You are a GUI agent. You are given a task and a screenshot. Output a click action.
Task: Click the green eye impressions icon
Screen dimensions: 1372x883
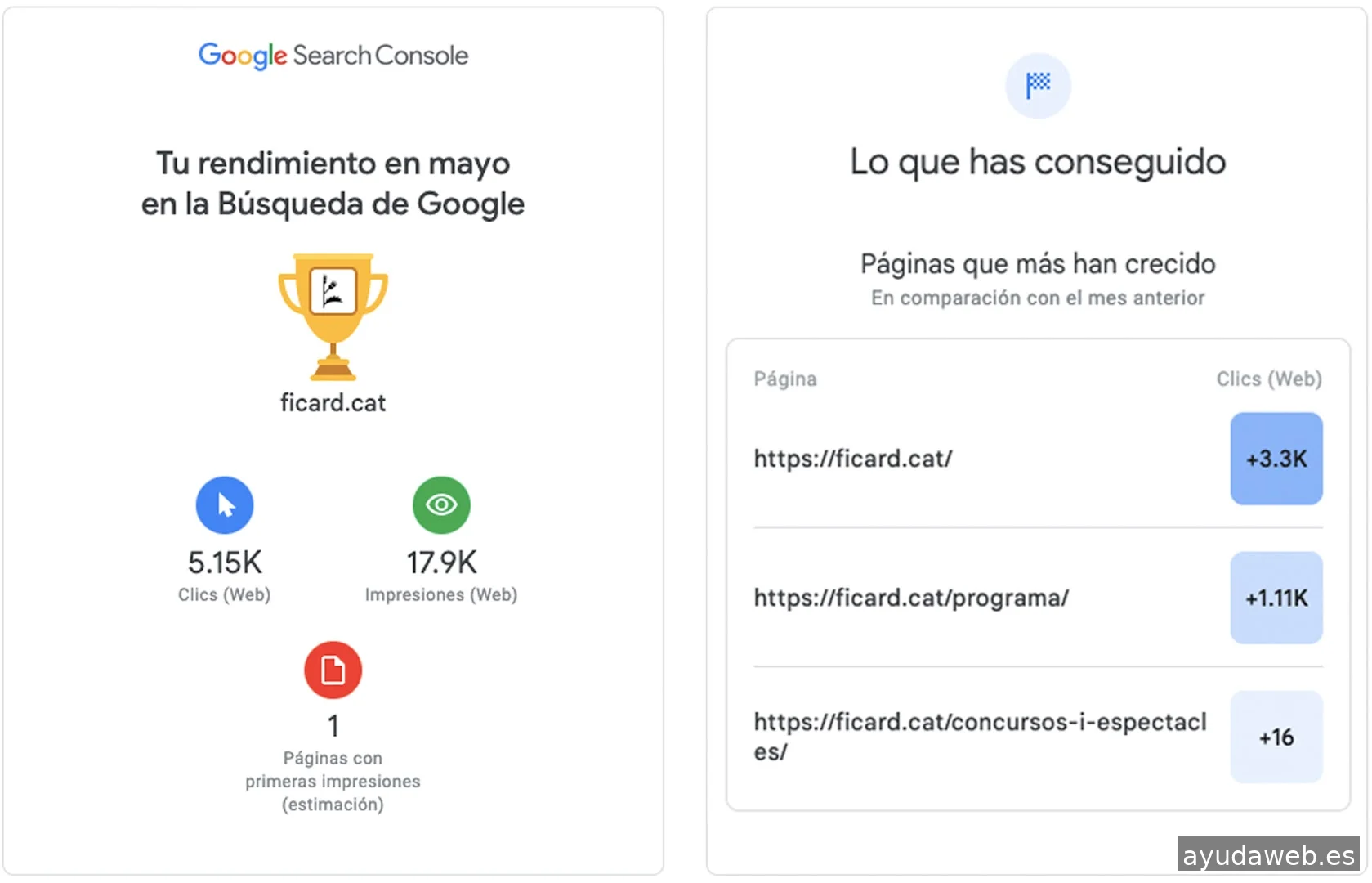pyautogui.click(x=441, y=505)
